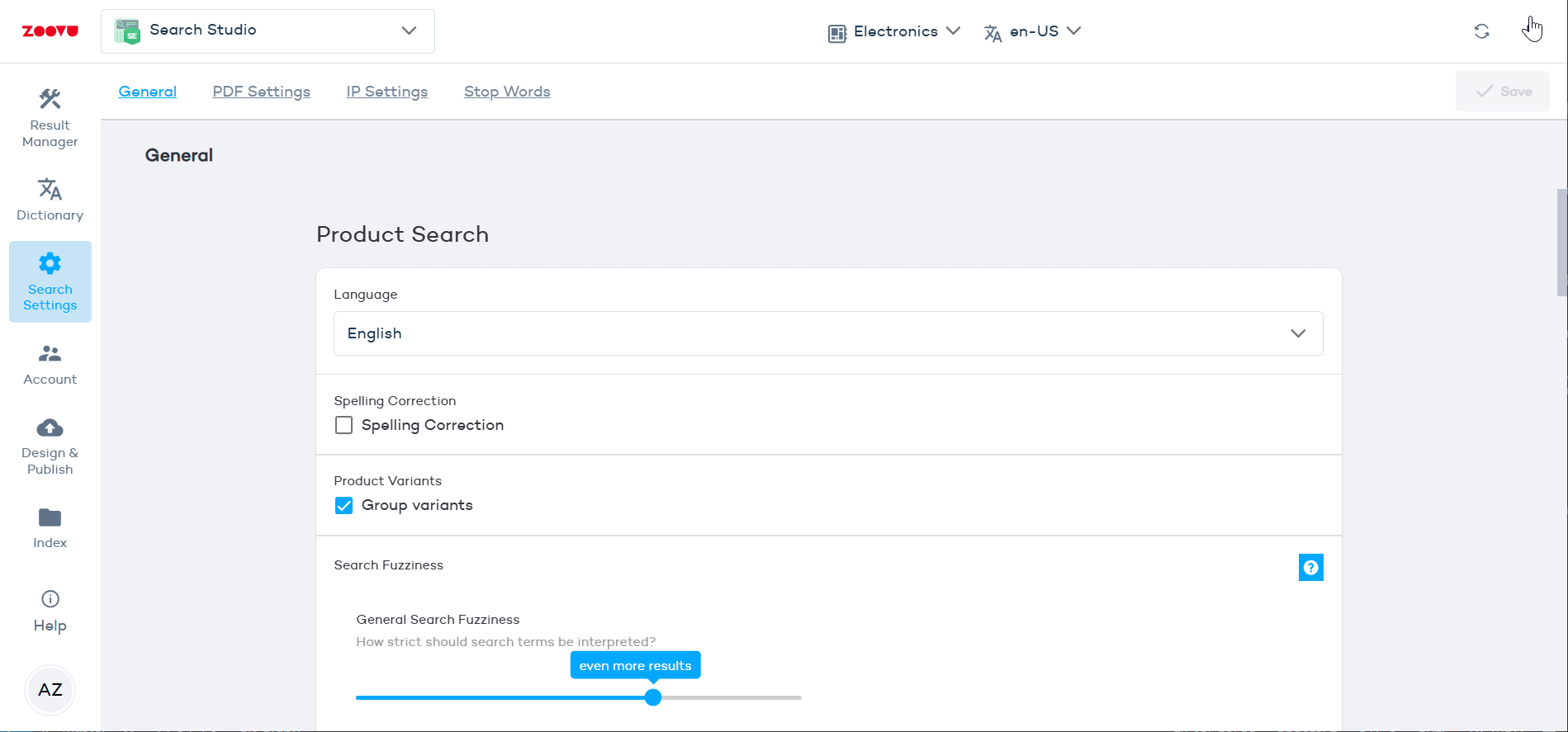
Task: Click the Help info icon
Action: (50, 599)
